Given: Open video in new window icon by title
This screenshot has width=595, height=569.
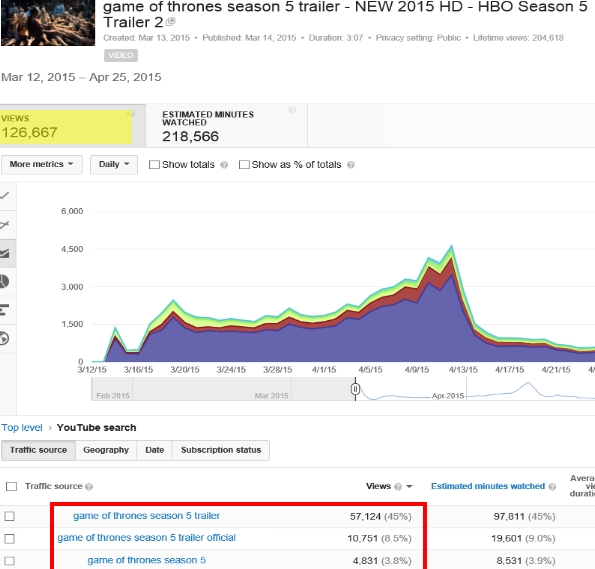Looking at the screenshot, I should click(x=171, y=22).
